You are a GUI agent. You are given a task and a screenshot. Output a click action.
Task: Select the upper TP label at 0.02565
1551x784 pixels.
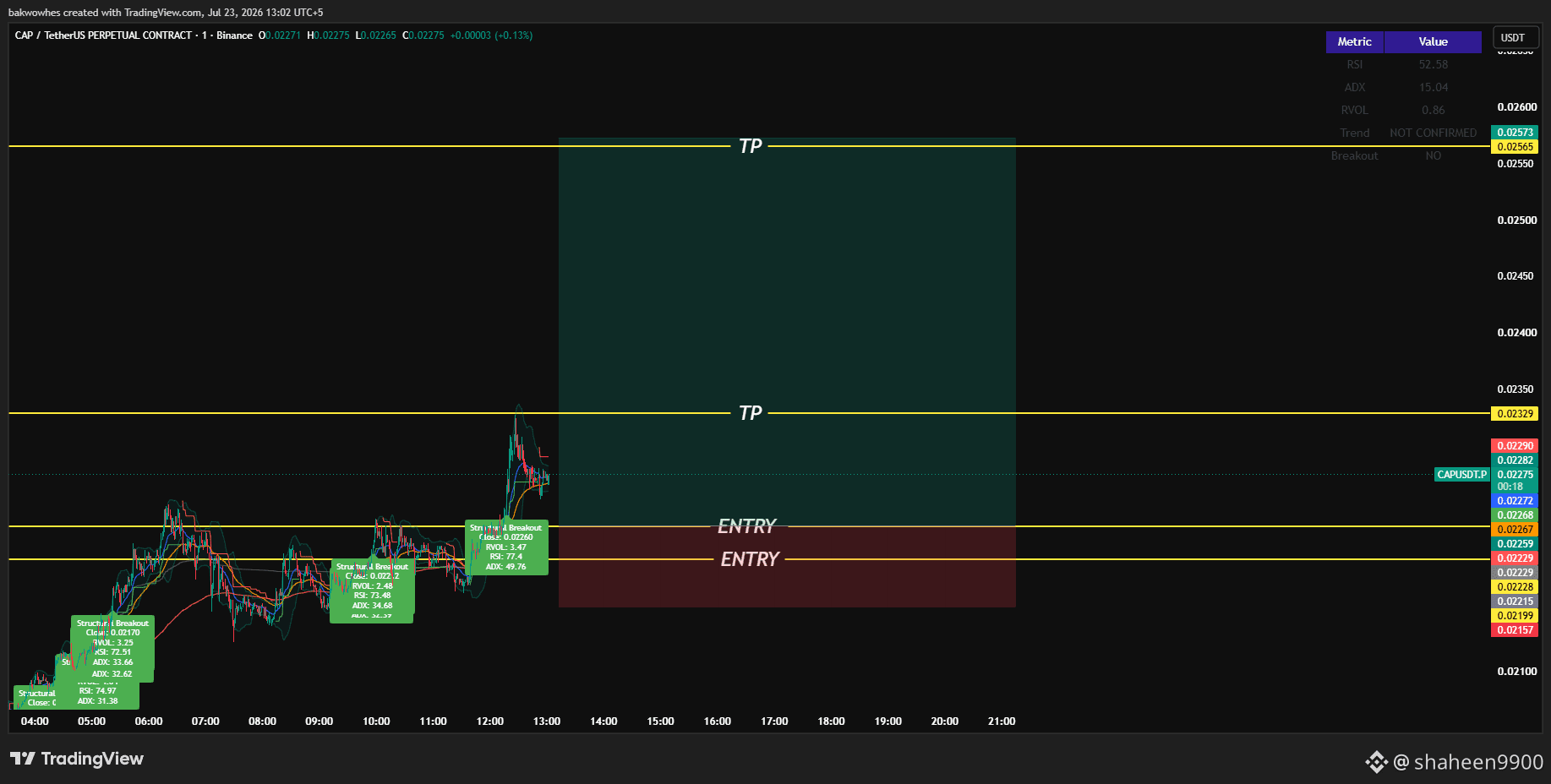click(x=750, y=146)
